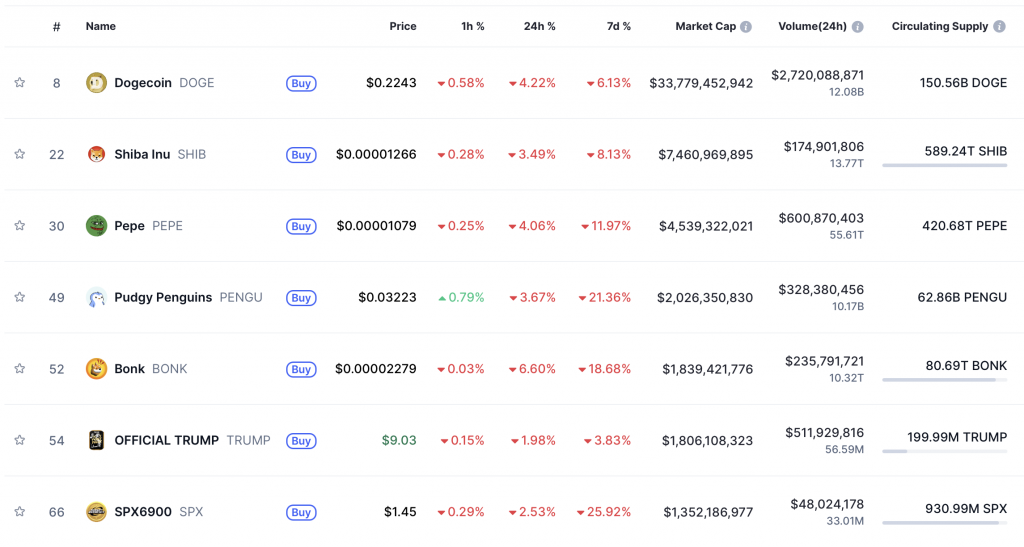Sort by Circulating Supply header
1024x547 pixels.
tap(940, 27)
